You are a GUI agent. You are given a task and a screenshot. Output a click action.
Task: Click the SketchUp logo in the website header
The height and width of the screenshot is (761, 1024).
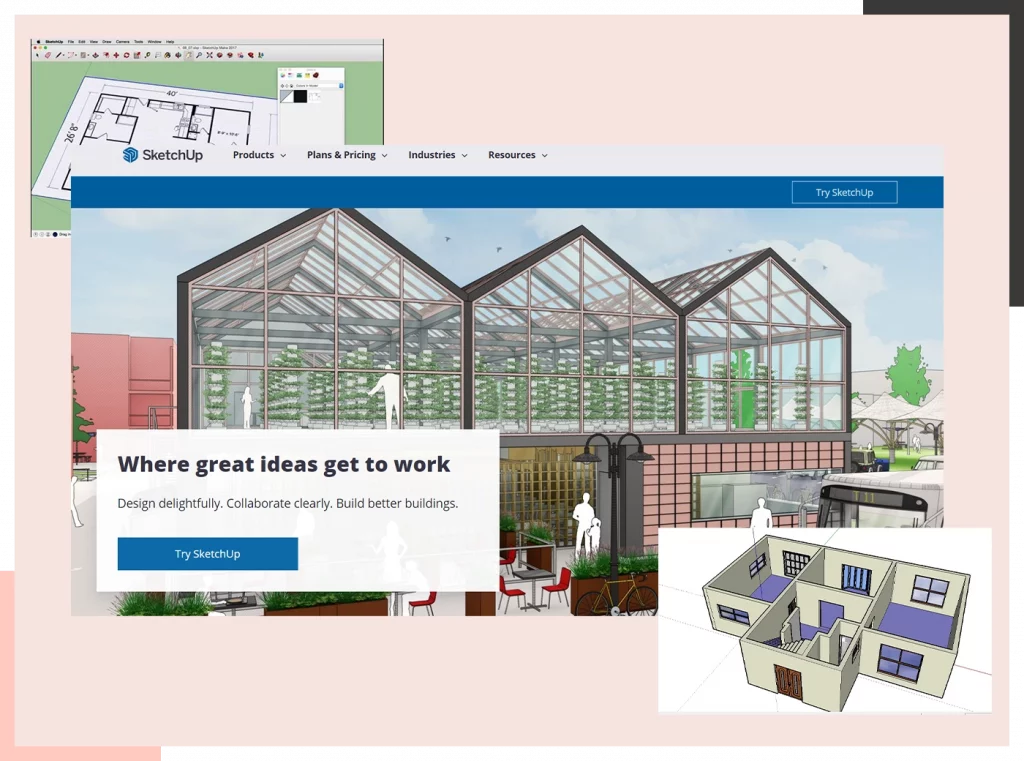162,155
